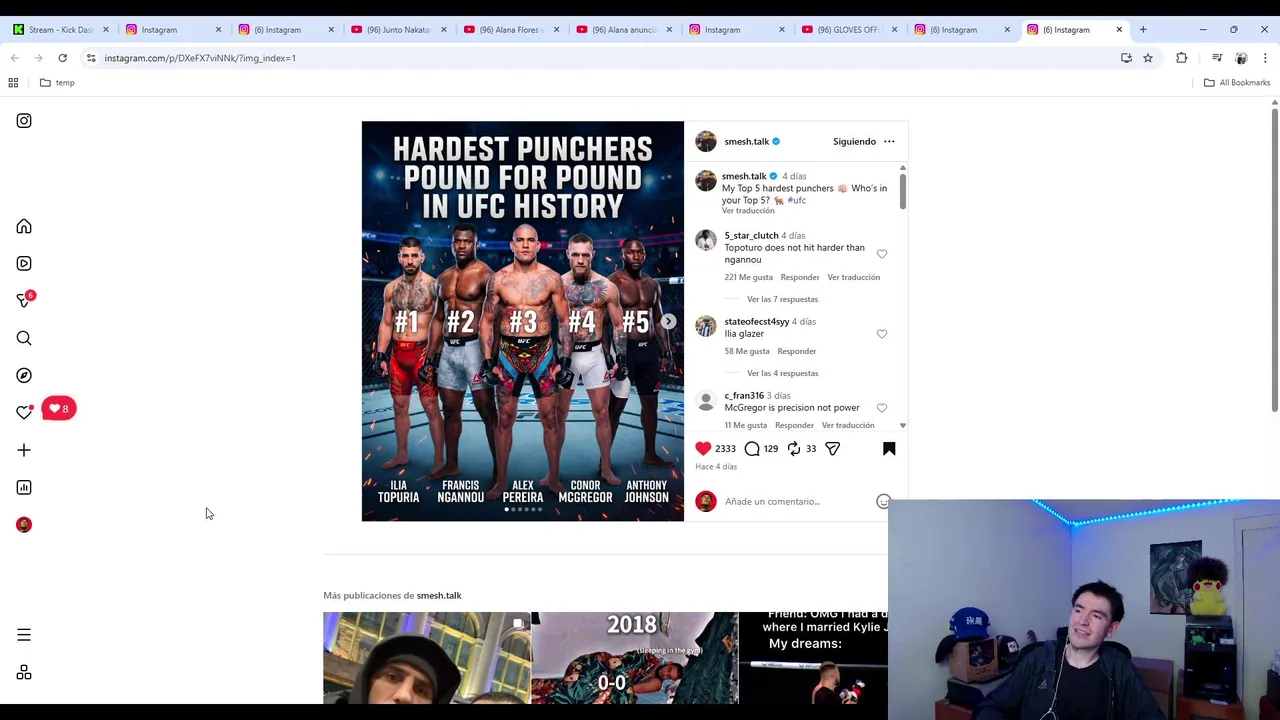Image resolution: width=1280 pixels, height=720 pixels.
Task: Open a new browser tab
Action: point(1143,30)
